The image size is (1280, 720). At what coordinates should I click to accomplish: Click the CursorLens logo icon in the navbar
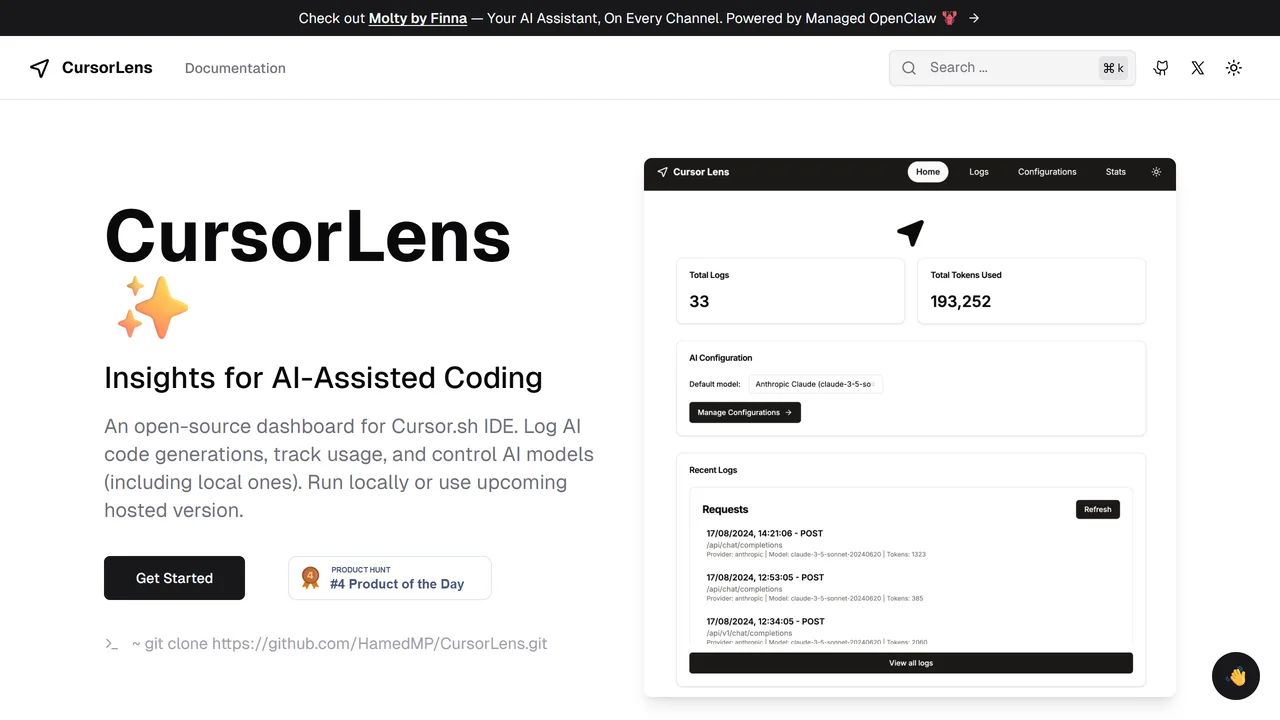click(x=40, y=68)
